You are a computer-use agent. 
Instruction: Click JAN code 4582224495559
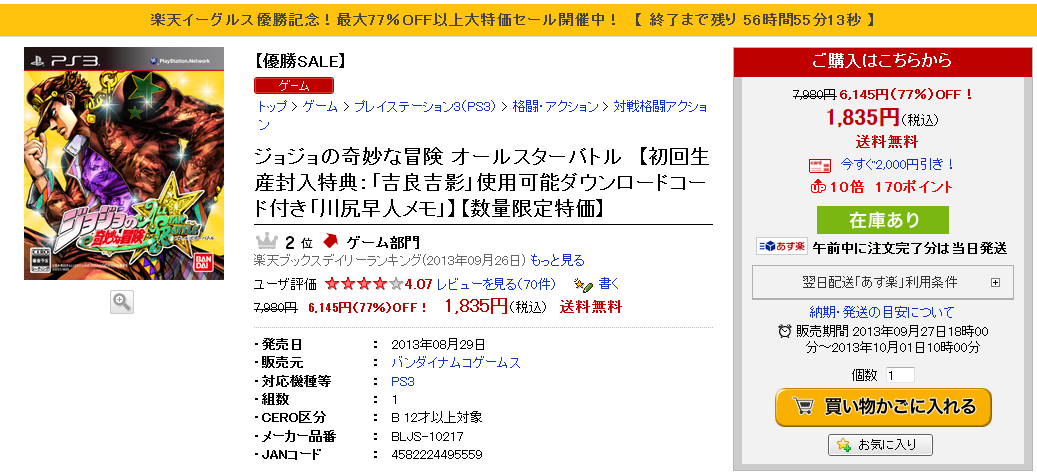point(437,455)
